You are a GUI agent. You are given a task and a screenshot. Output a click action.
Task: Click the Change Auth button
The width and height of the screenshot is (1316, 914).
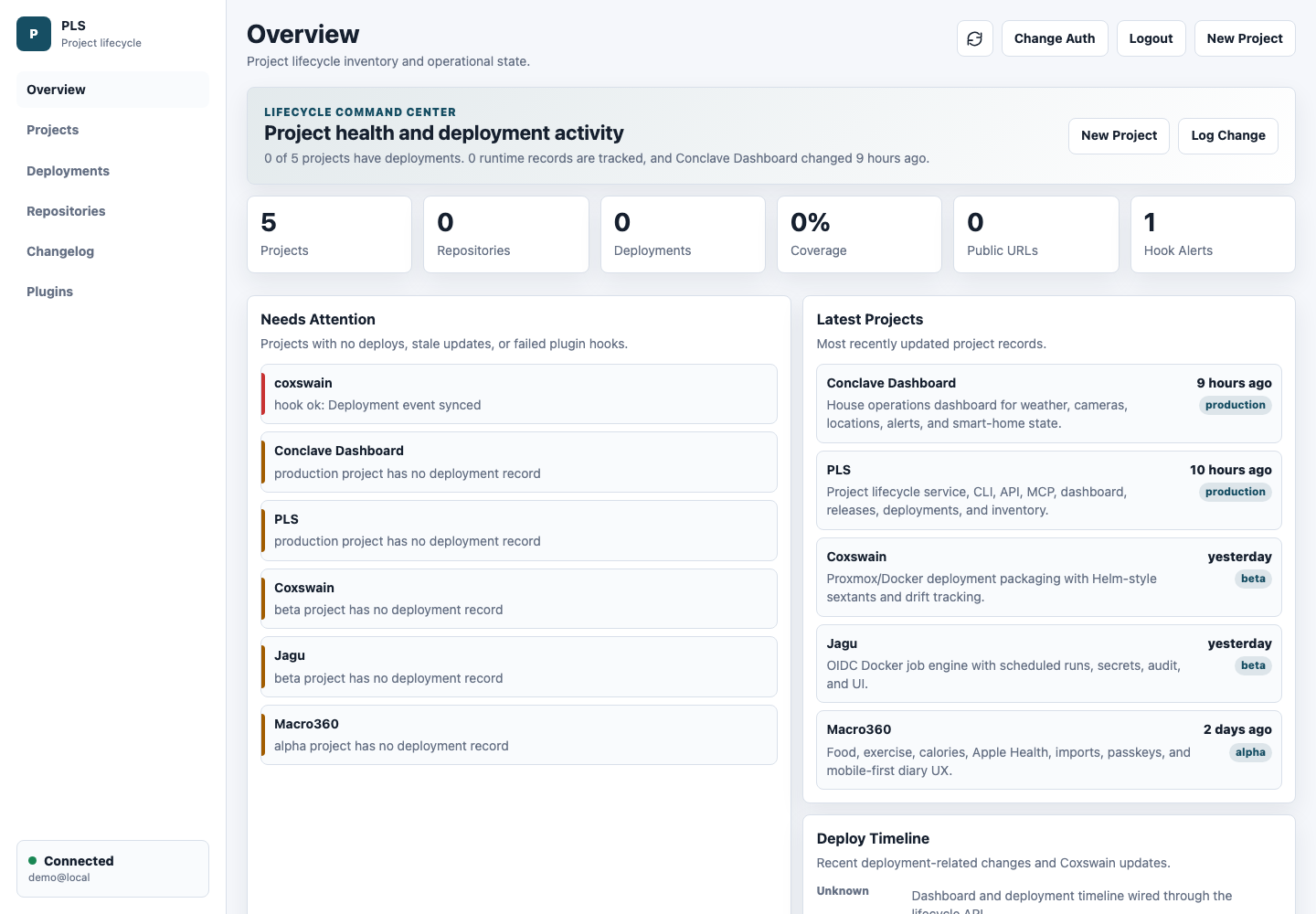1055,38
